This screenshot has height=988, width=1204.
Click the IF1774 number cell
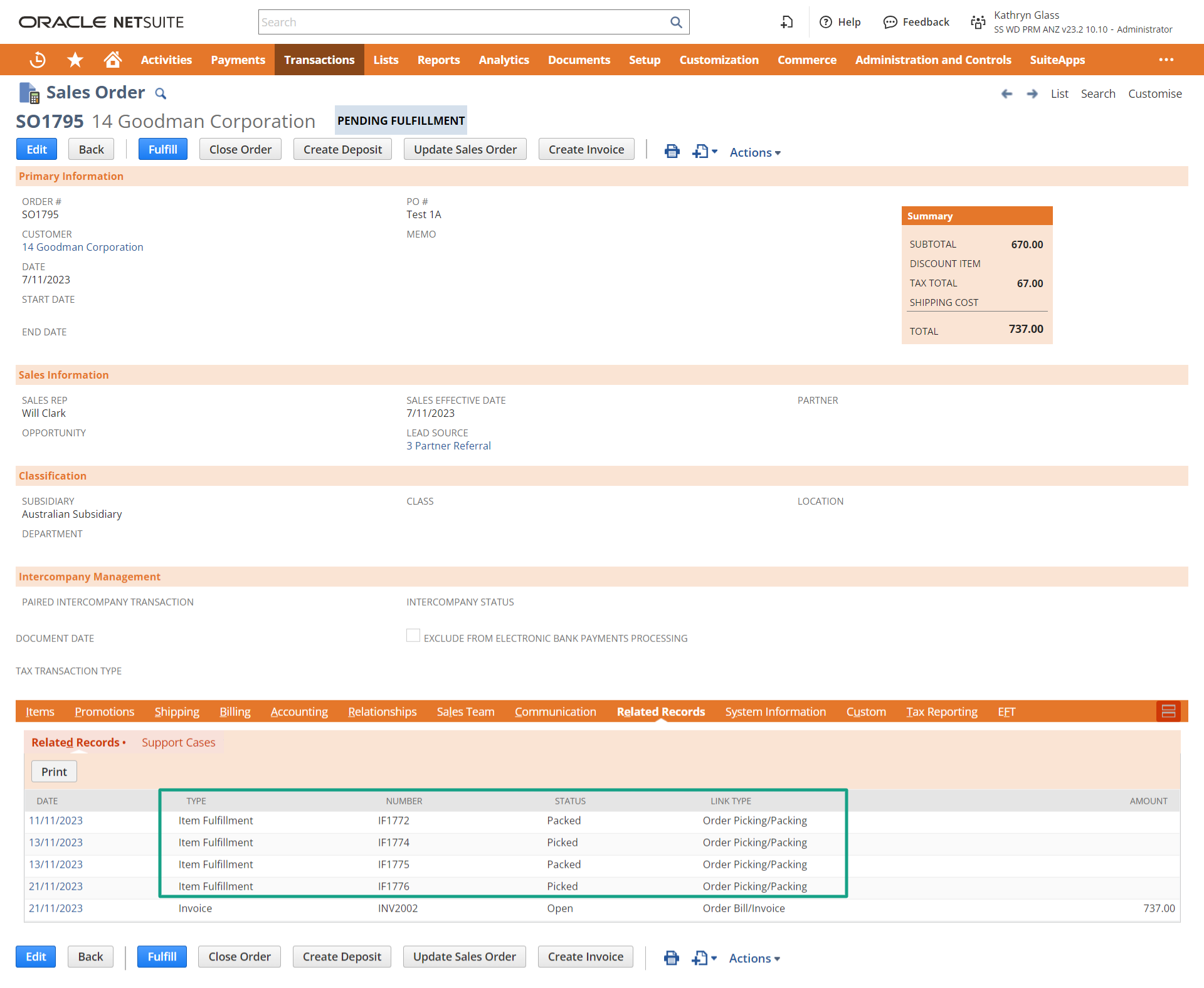pyautogui.click(x=394, y=843)
